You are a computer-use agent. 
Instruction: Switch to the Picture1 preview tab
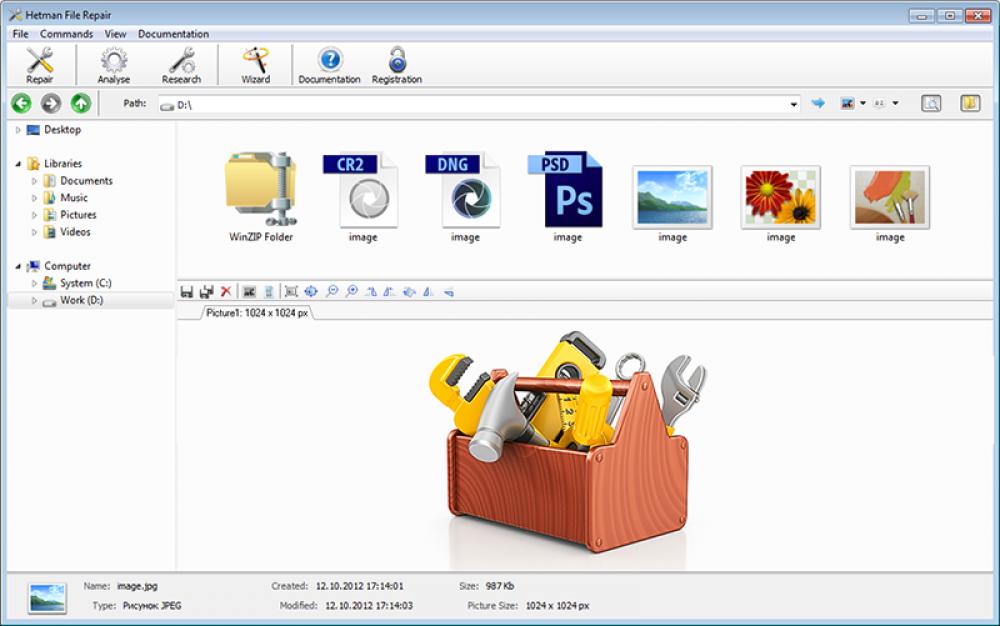pyautogui.click(x=256, y=311)
